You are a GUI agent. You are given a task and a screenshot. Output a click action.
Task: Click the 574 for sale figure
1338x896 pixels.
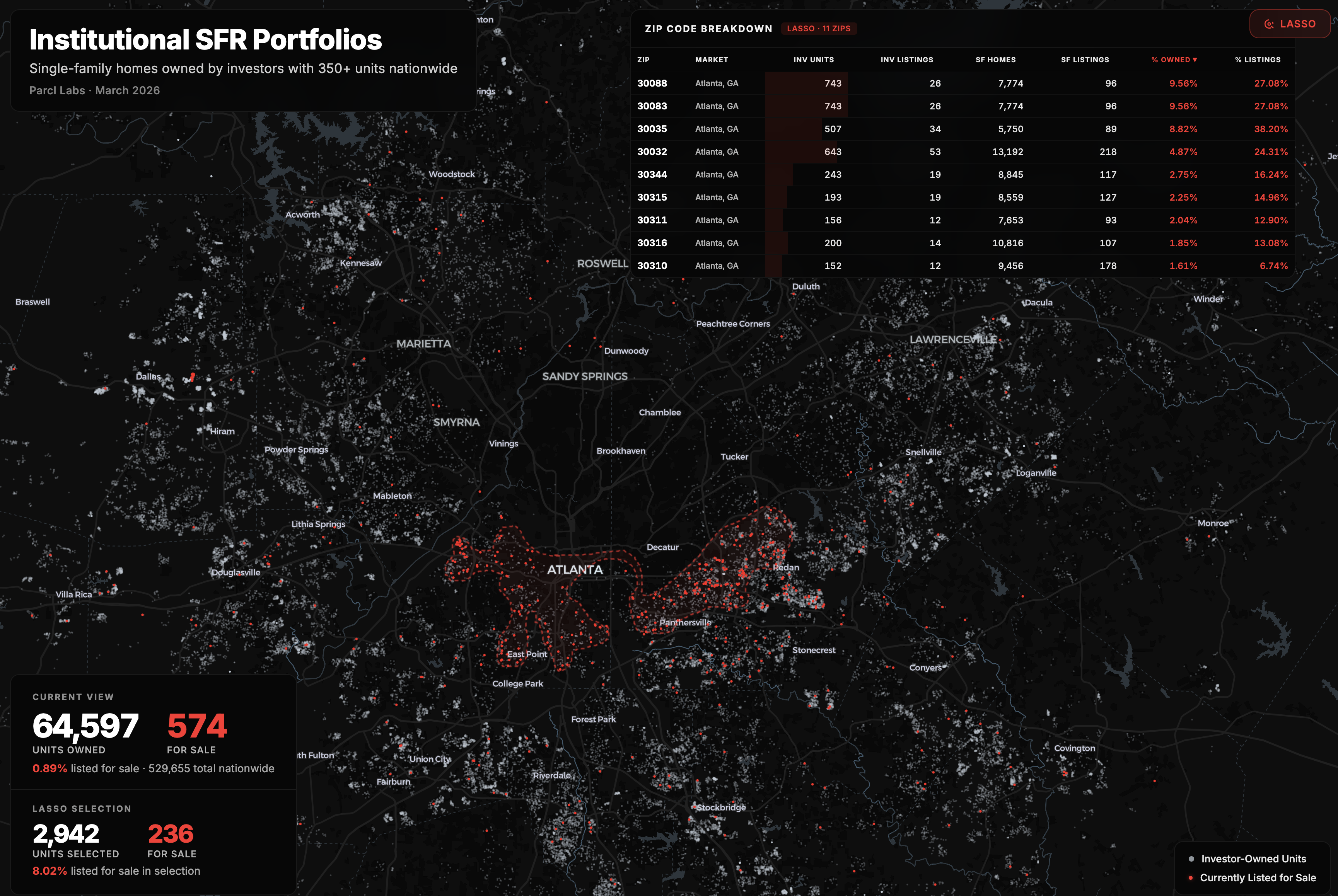click(x=197, y=726)
